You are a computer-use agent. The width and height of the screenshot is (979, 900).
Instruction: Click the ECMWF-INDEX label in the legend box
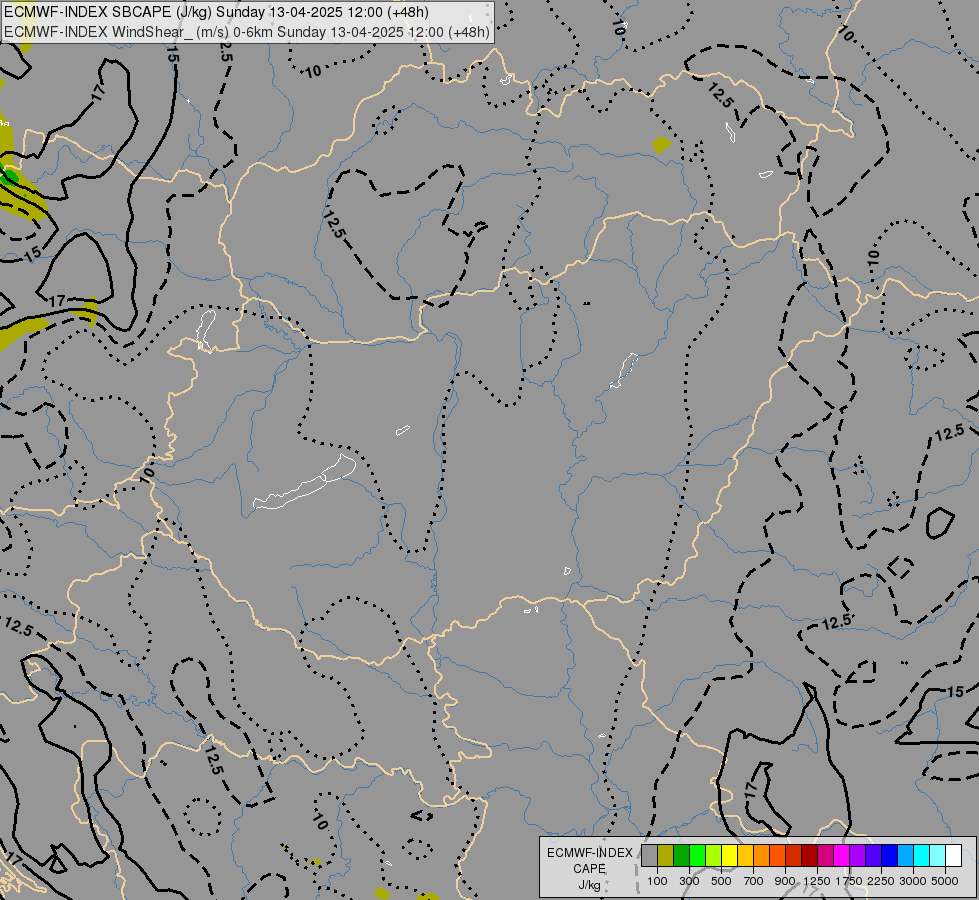click(x=589, y=853)
